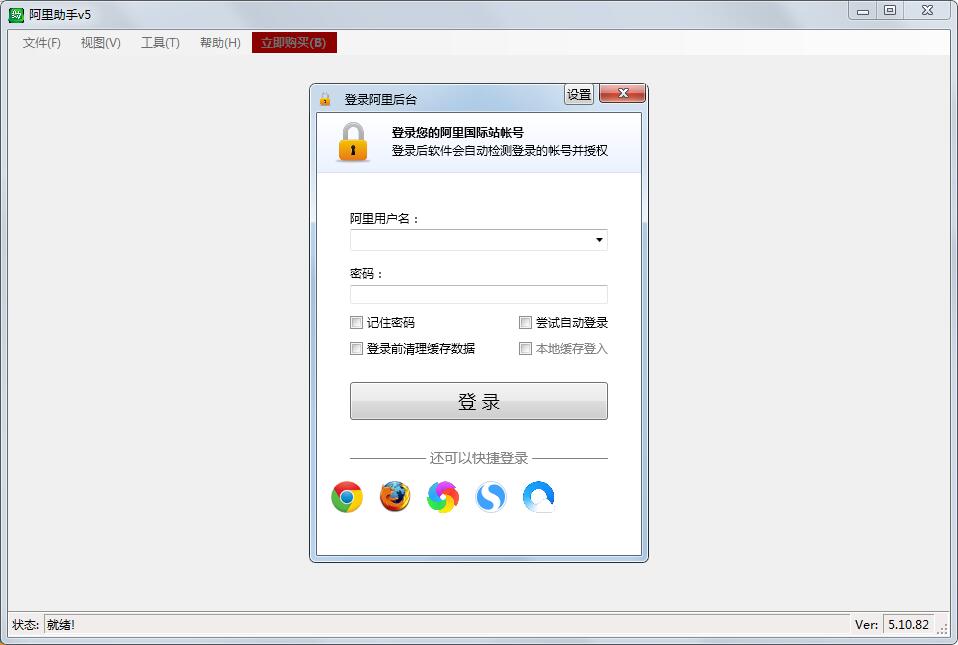This screenshot has width=958, height=645.
Task: Click inside the 密码 password field
Action: [478, 294]
